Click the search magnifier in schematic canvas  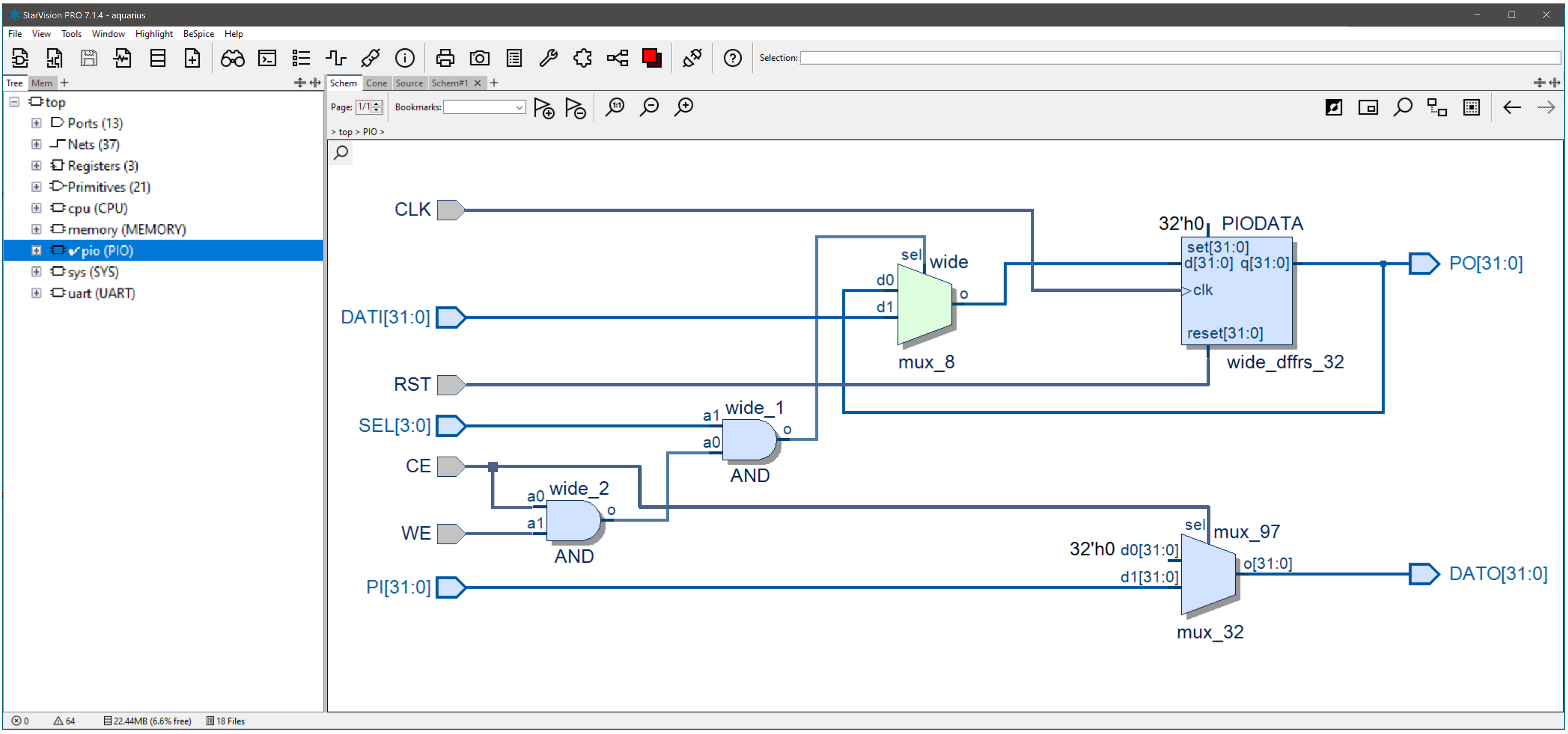(341, 152)
